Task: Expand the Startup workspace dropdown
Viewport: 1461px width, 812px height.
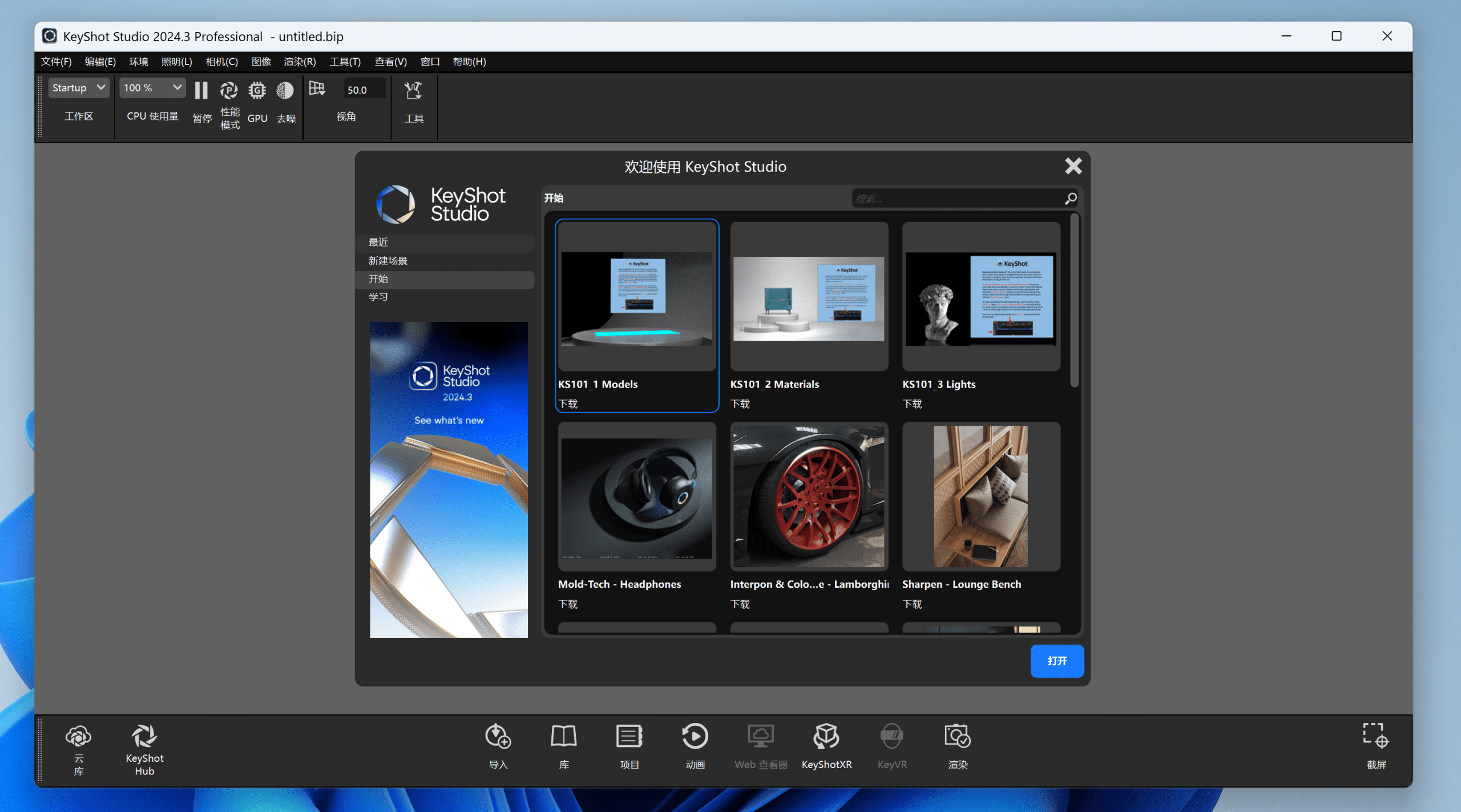Action: tap(78, 88)
